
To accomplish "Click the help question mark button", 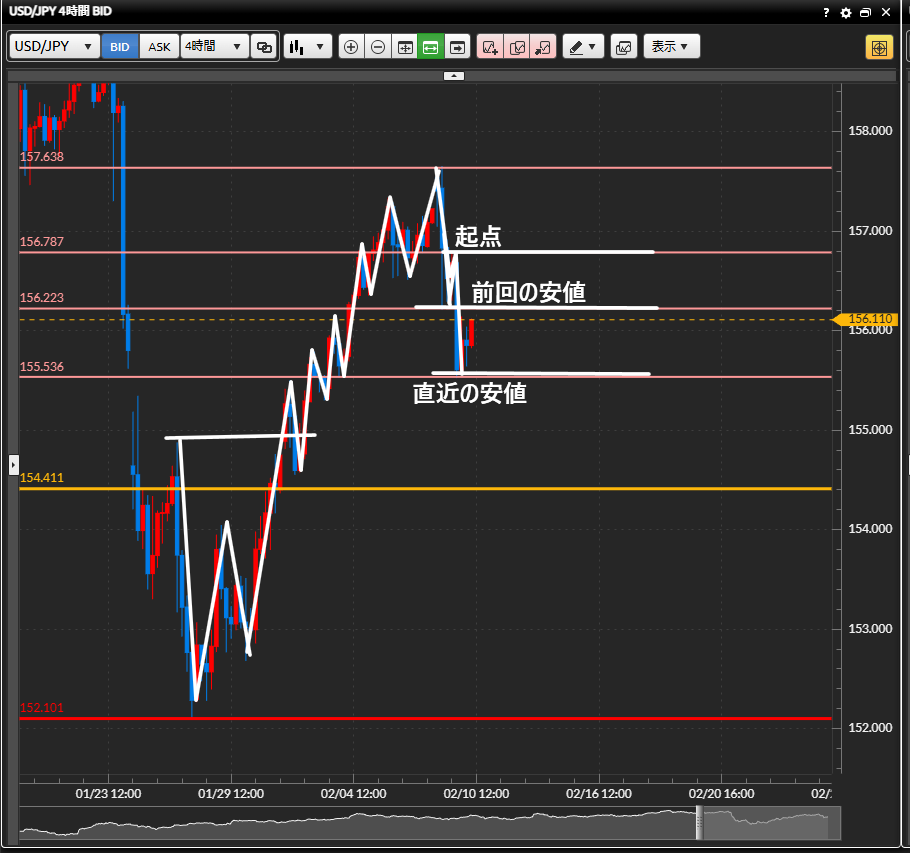I will (x=826, y=13).
